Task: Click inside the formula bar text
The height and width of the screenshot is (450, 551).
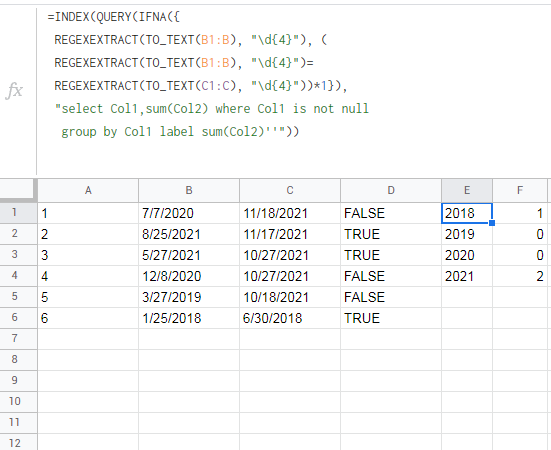Action: pos(208,74)
